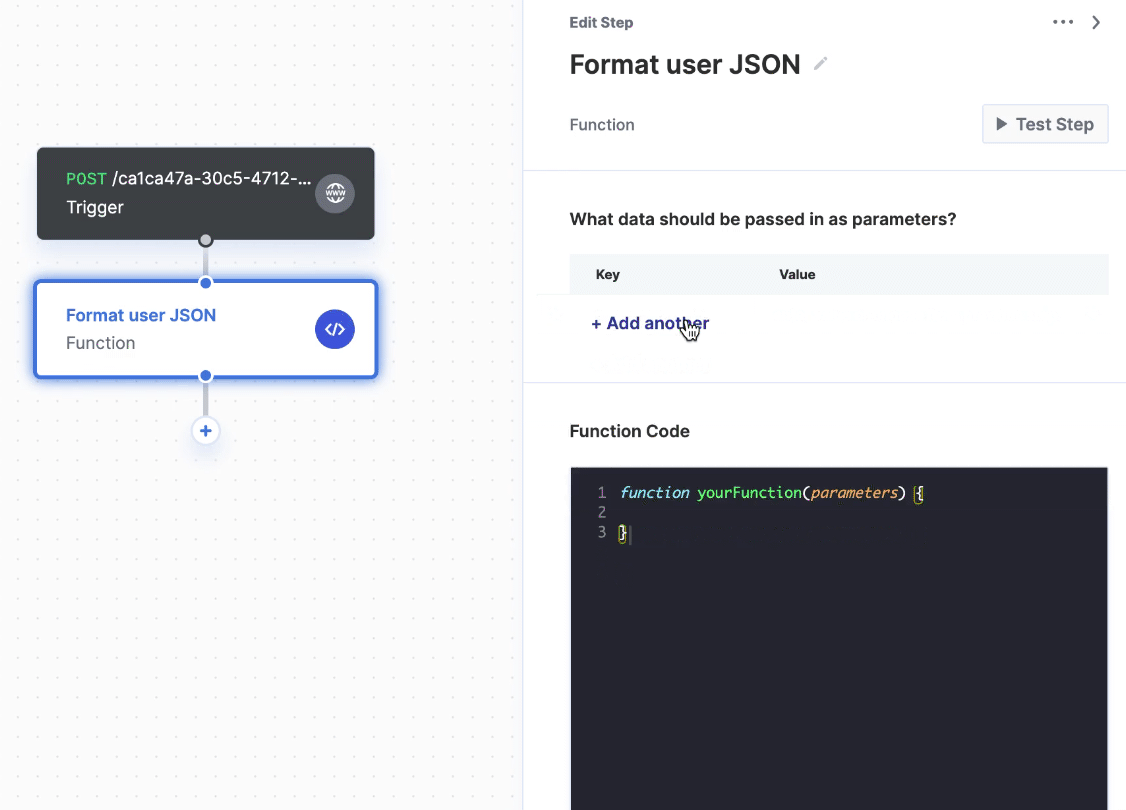Click the connector dot atop Function node
Image resolution: width=1126 pixels, height=810 pixels.
click(205, 283)
